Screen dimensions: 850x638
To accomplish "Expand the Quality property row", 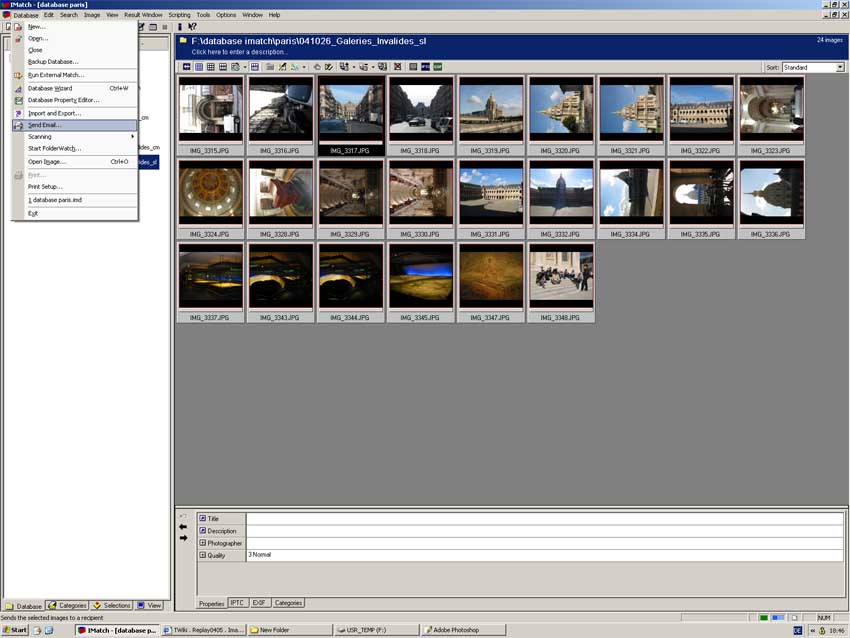I will [x=203, y=555].
